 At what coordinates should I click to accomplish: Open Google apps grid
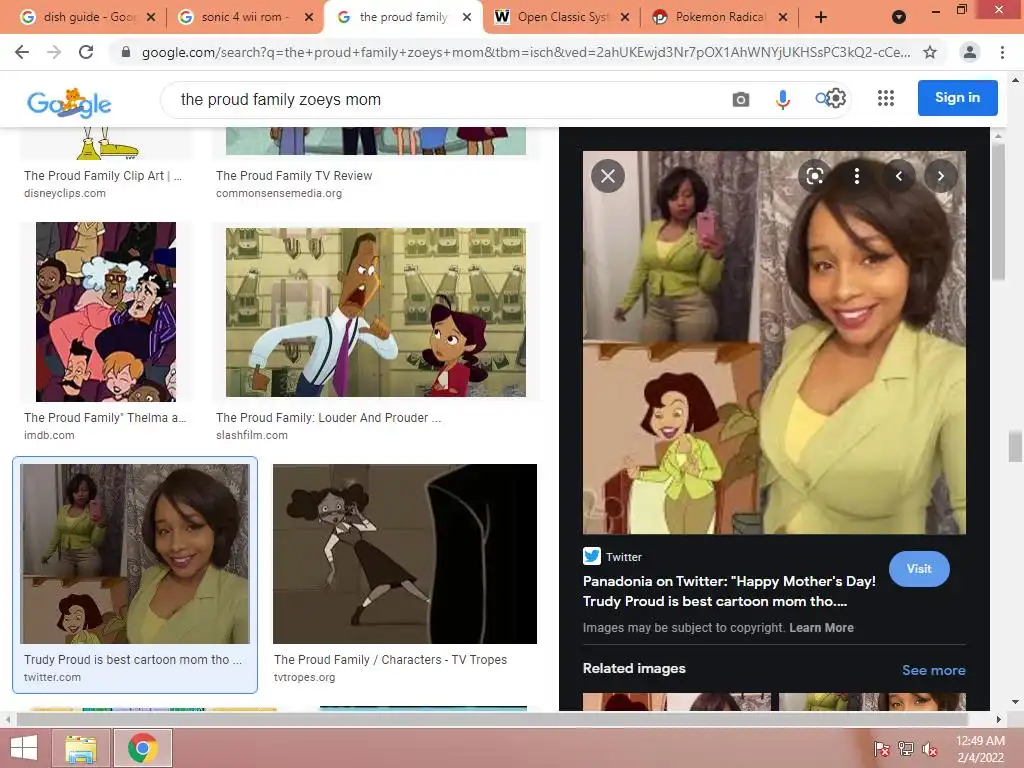click(x=886, y=98)
